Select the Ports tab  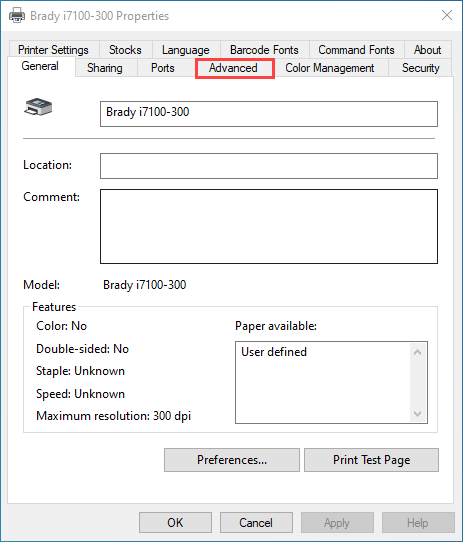coord(163,68)
